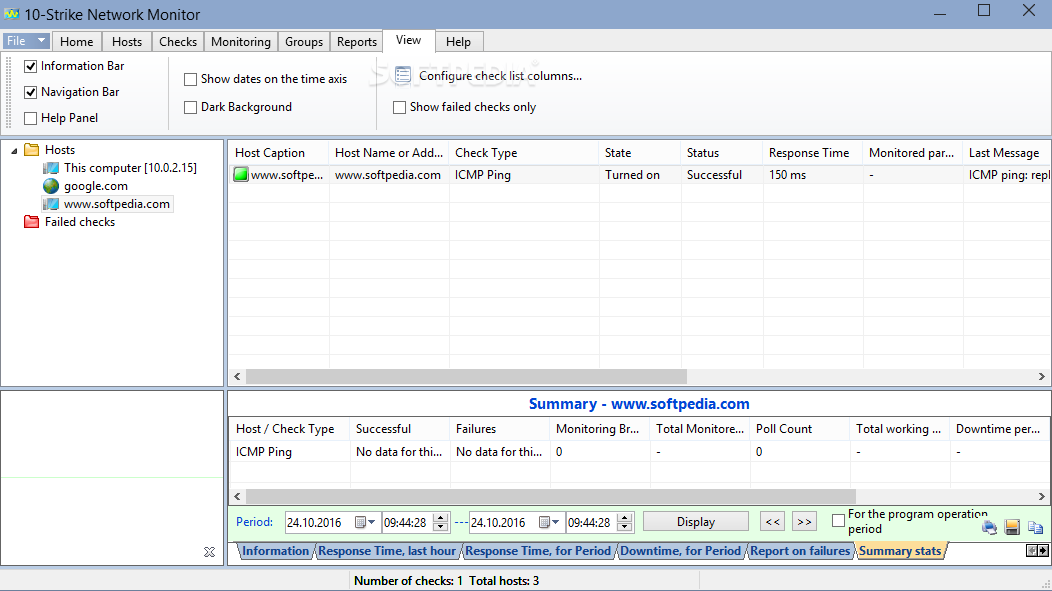
Task: Increase start time with the up spinner
Action: coord(441,518)
